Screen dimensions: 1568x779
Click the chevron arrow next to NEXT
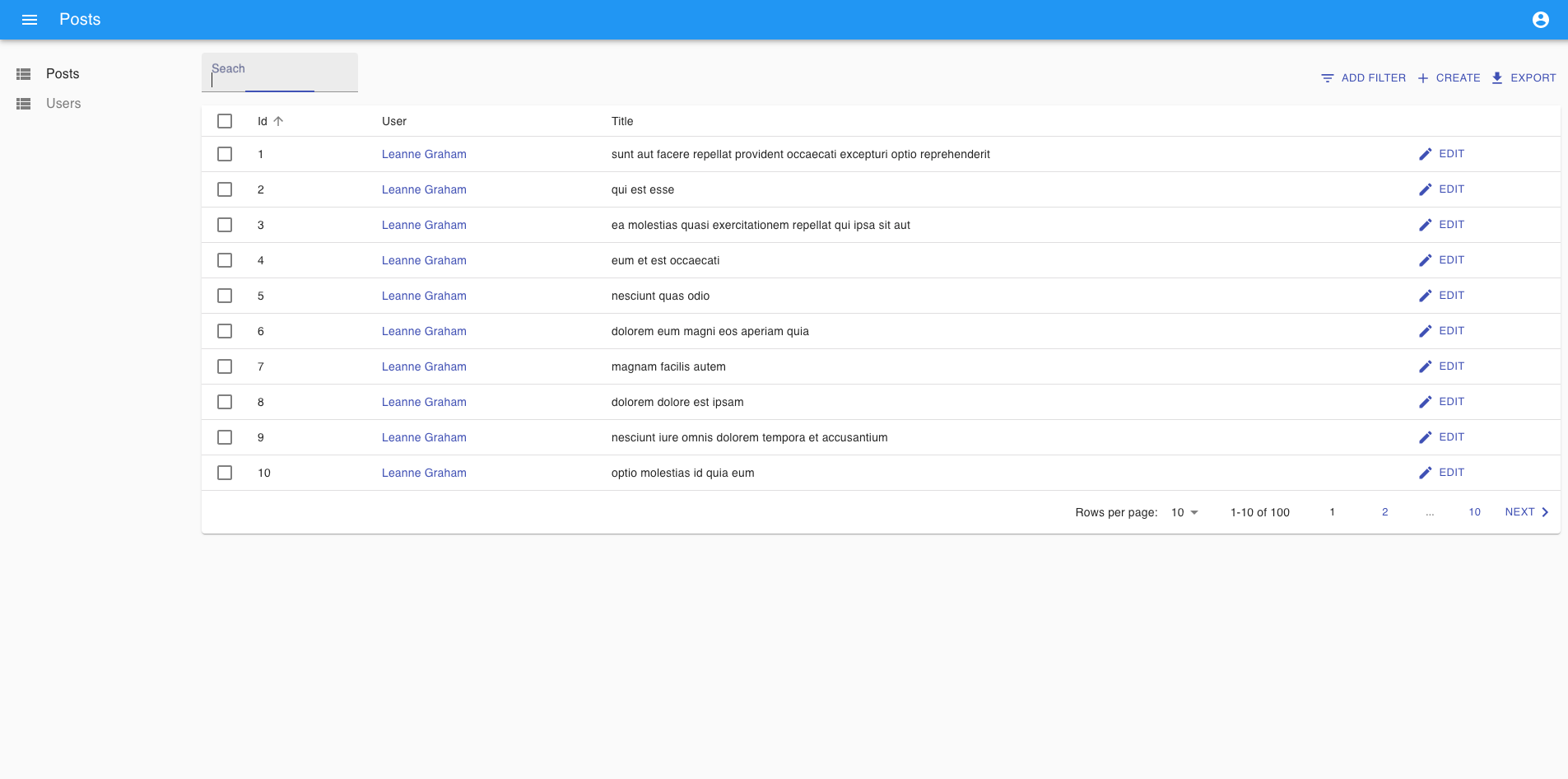[x=1545, y=512]
